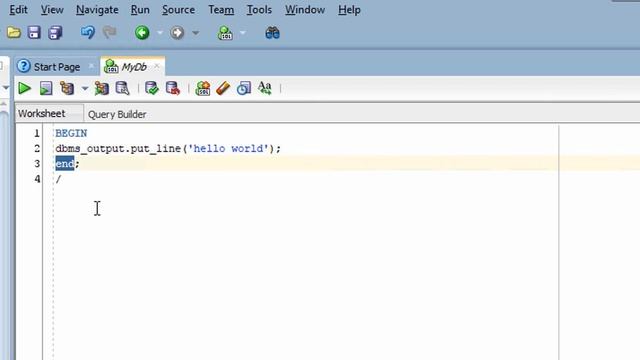The image size is (640, 360).
Task: Click the Redo arrow icon
Action: [109, 33]
